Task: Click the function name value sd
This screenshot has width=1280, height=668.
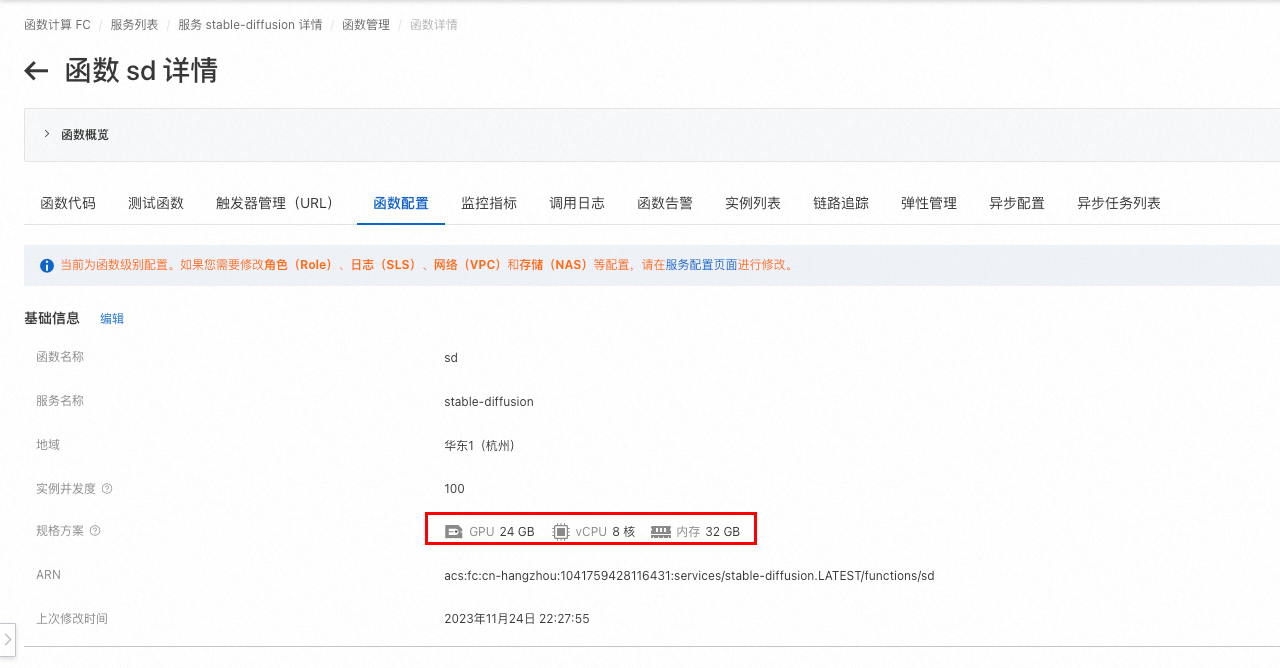Action: 451,358
